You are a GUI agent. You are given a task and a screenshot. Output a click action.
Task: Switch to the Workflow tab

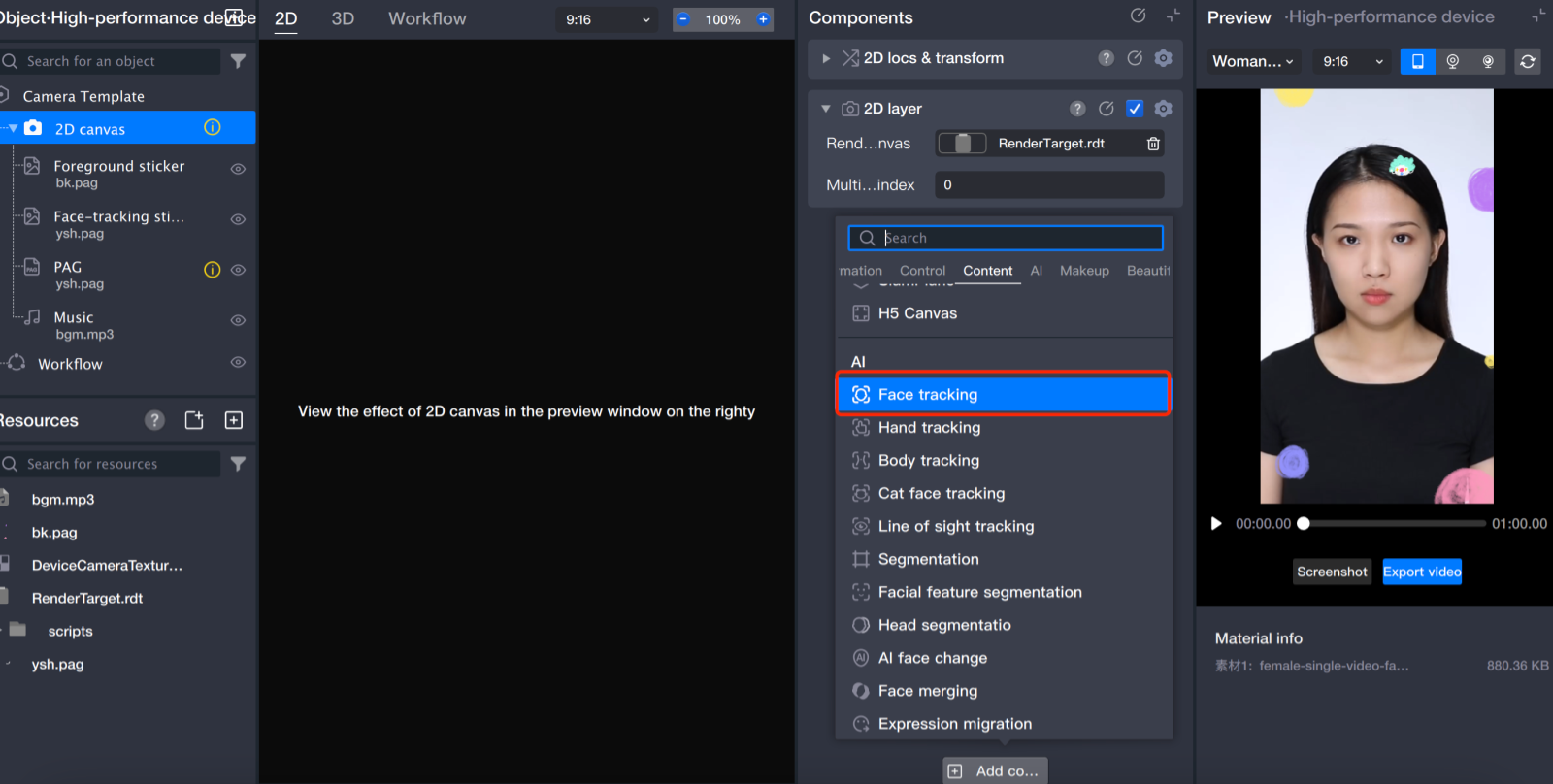tap(427, 18)
